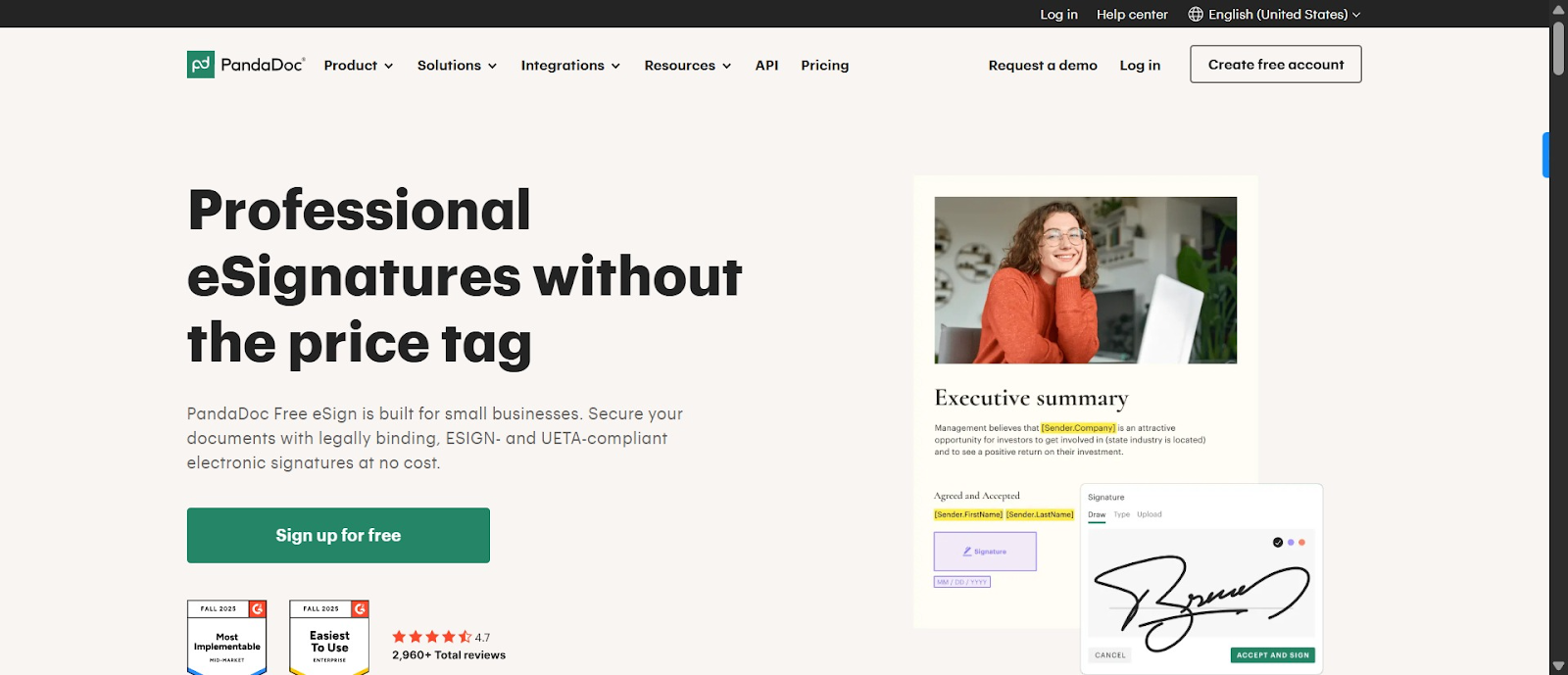Click the Easiest To Use G2 badge
Viewport: 1568px width, 675px height.
pyautogui.click(x=329, y=638)
